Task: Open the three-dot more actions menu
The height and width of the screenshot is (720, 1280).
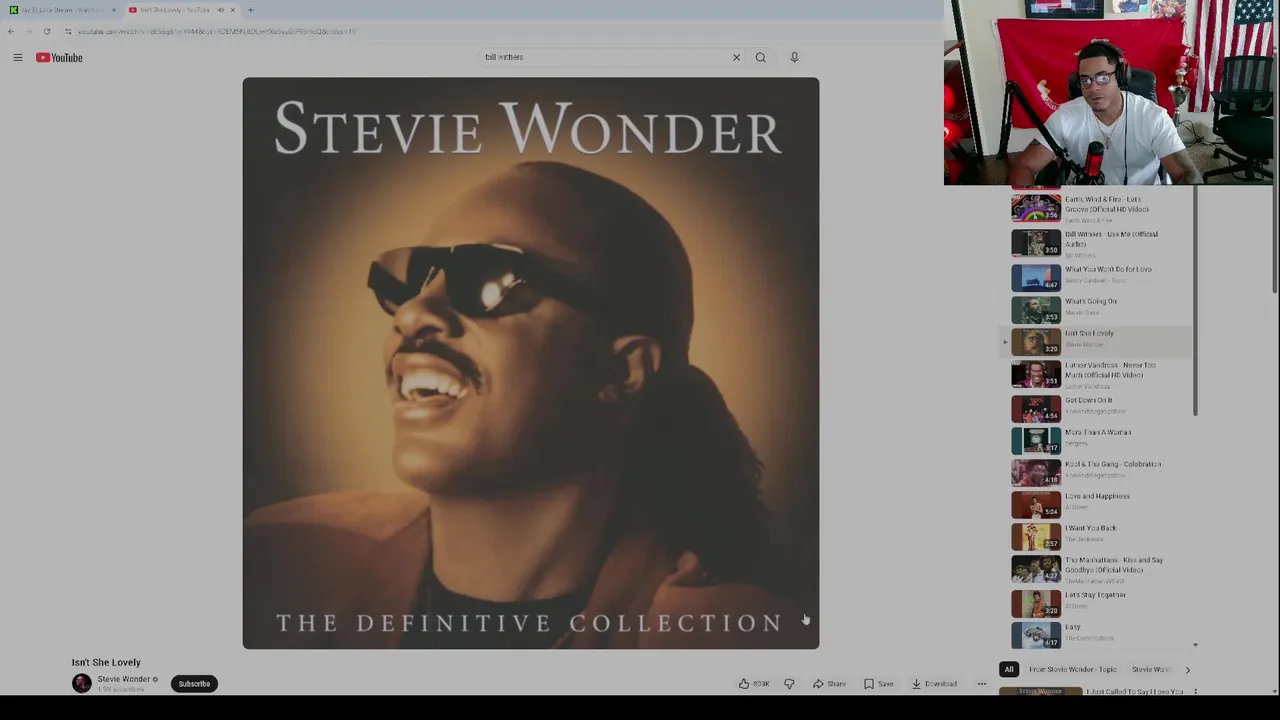Action: [x=982, y=684]
